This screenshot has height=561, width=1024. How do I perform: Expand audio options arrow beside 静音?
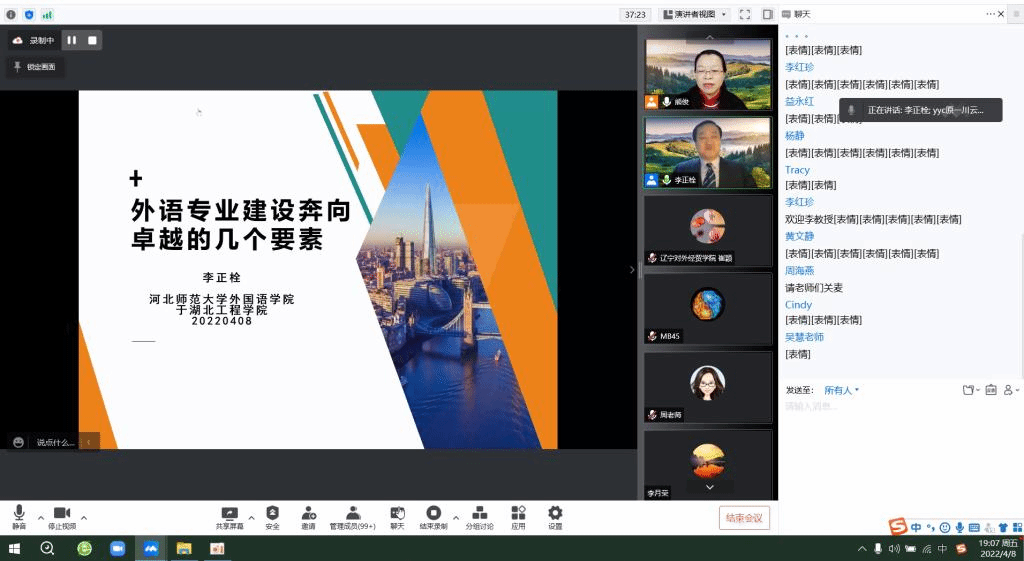[41, 518]
